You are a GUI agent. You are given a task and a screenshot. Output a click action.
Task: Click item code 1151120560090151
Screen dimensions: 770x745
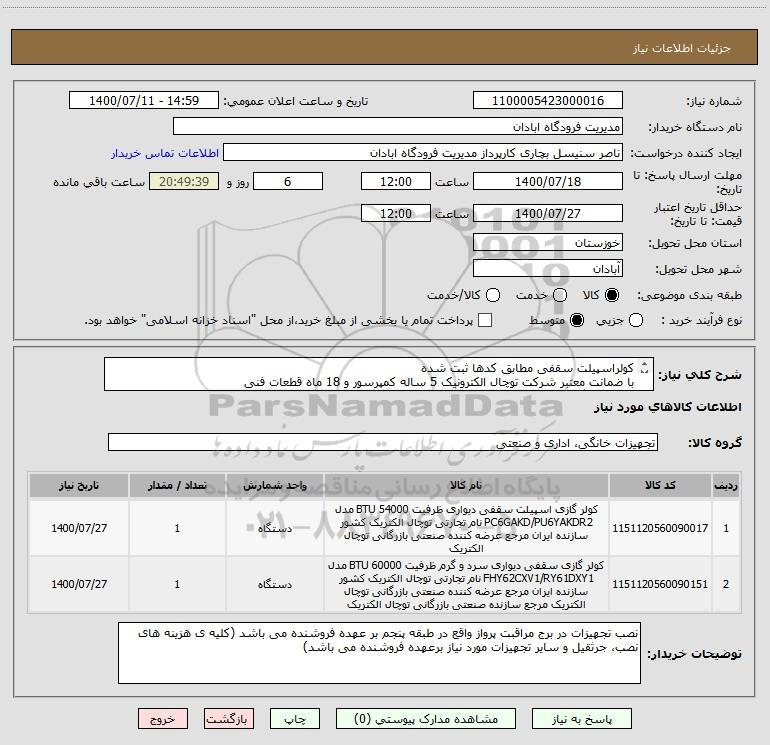(660, 584)
